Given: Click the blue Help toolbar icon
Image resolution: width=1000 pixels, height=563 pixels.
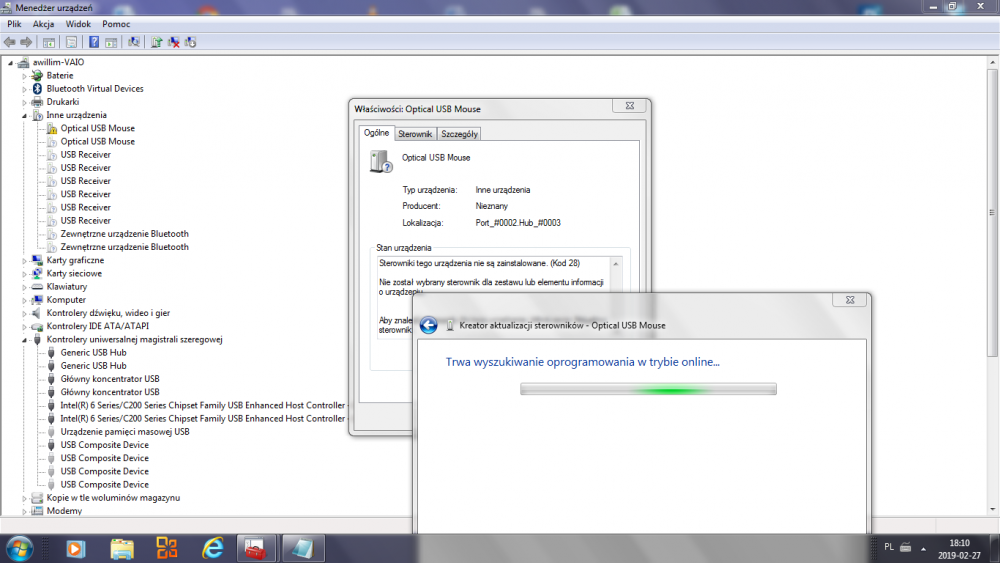Looking at the screenshot, I should (94, 42).
